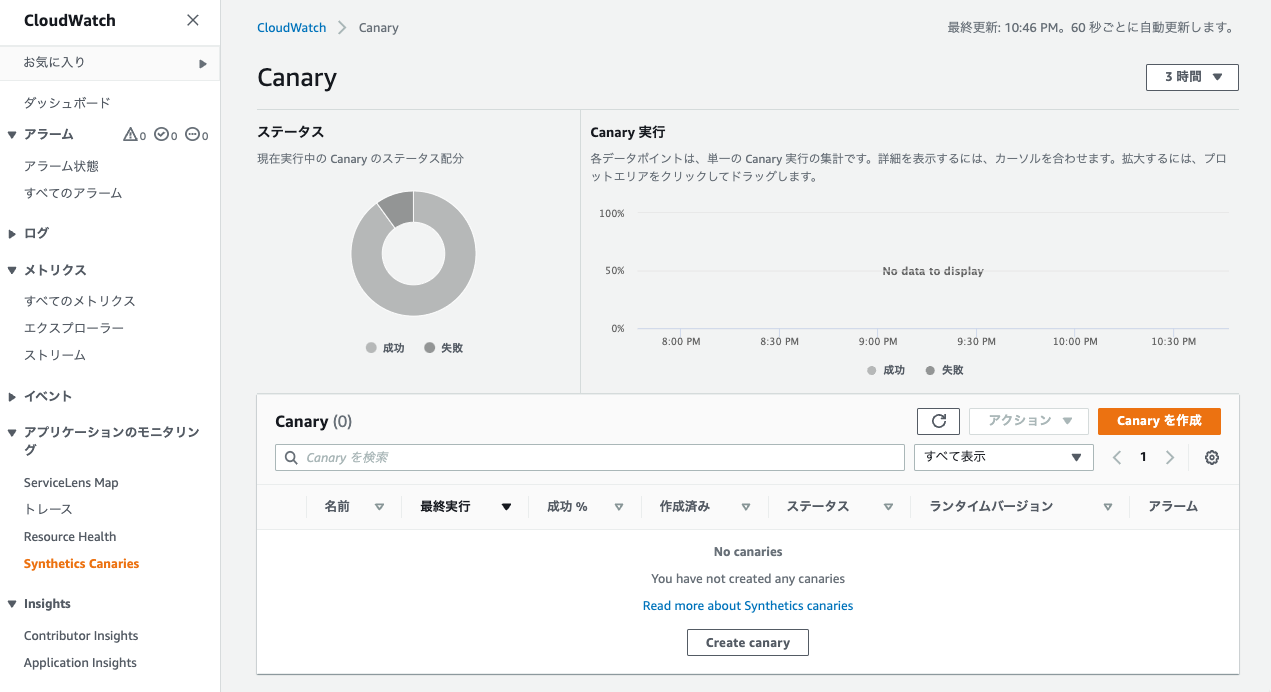Click the 成功 % column header

[567, 507]
